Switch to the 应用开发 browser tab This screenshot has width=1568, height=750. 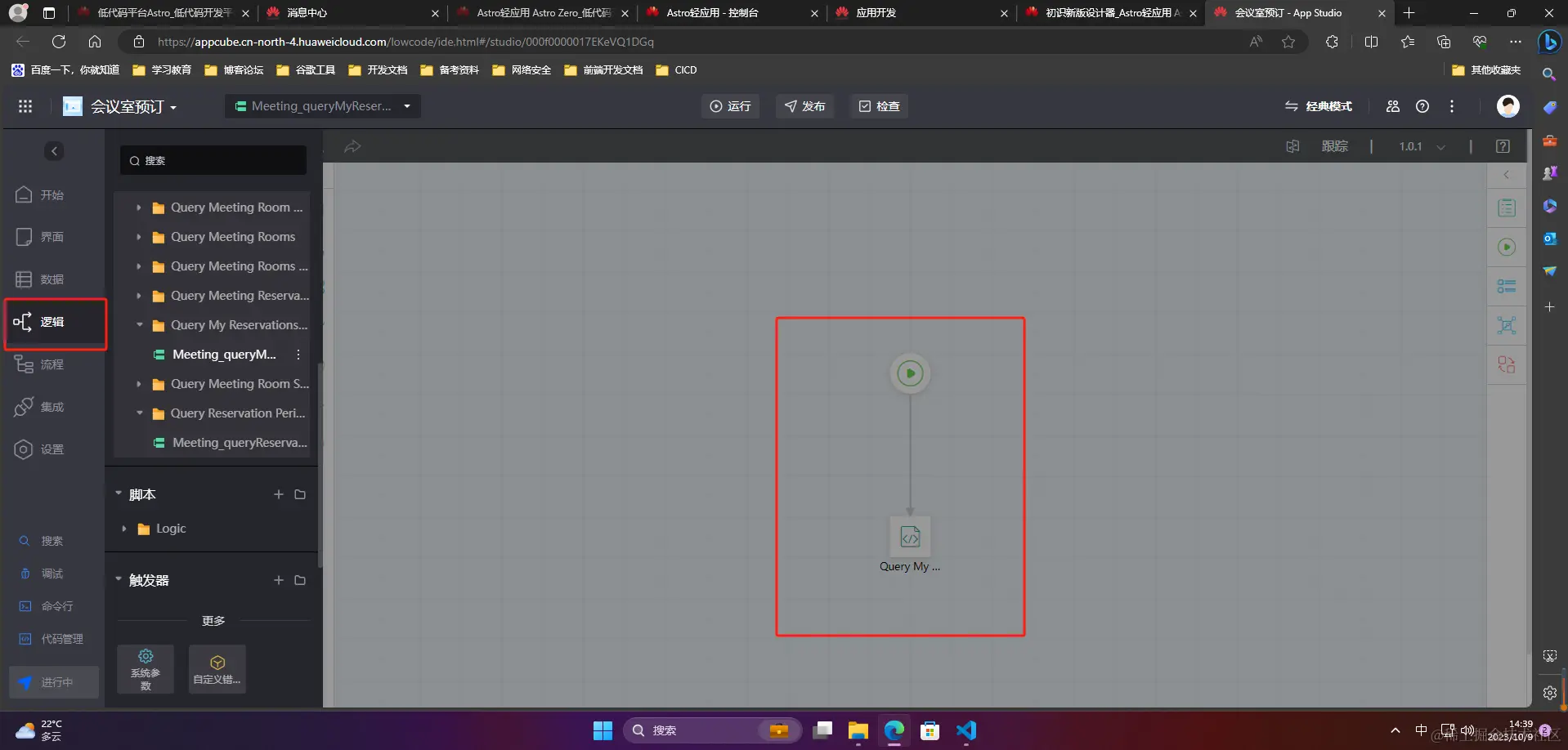(922, 13)
